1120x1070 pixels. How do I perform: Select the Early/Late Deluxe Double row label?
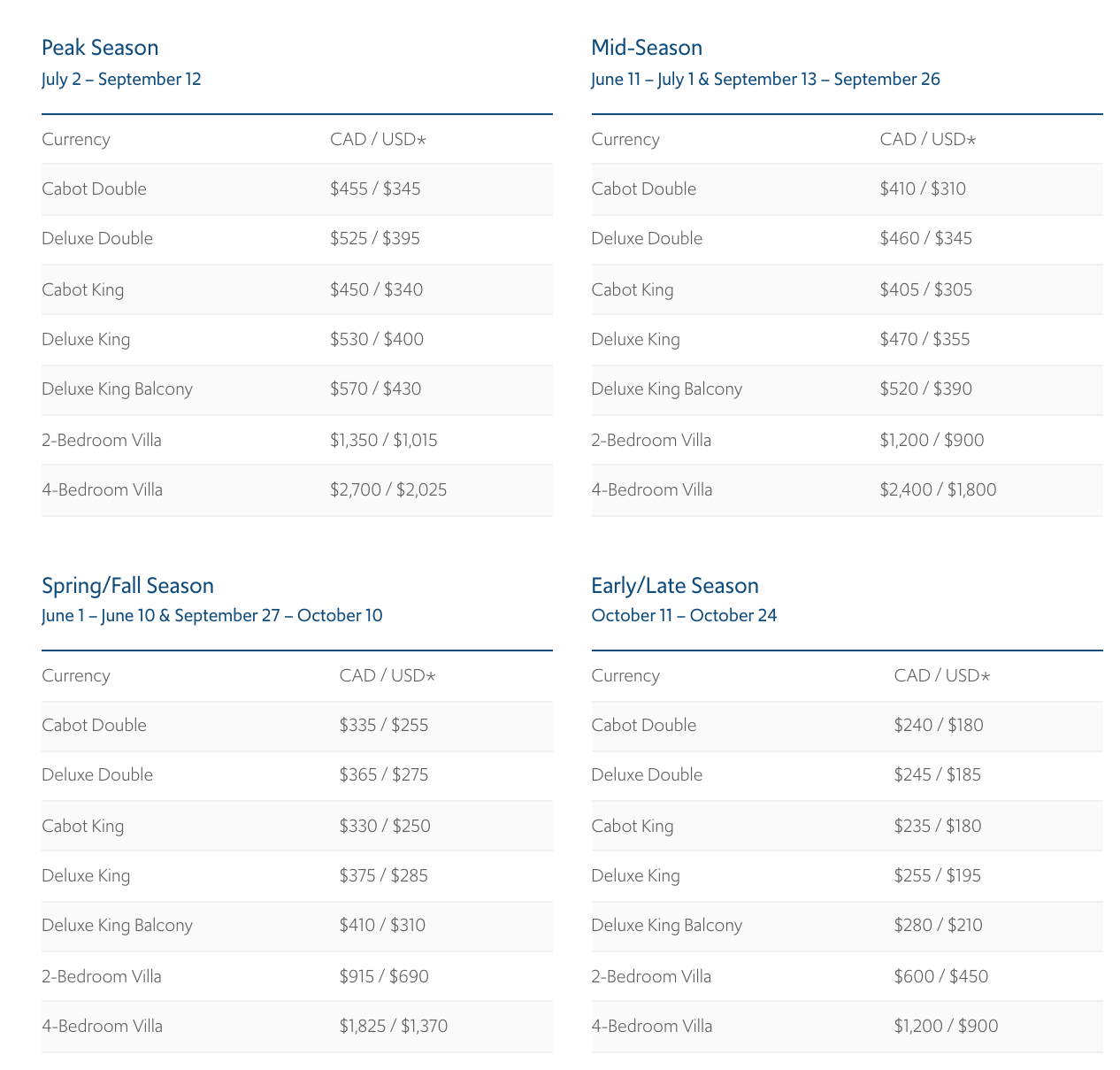tap(647, 775)
